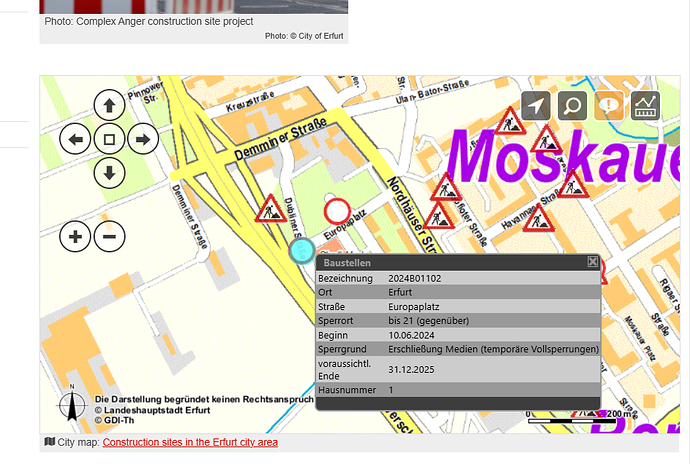This screenshot has height=464, width=690.
Task: Pan the map down with south arrow
Action: 109,172
